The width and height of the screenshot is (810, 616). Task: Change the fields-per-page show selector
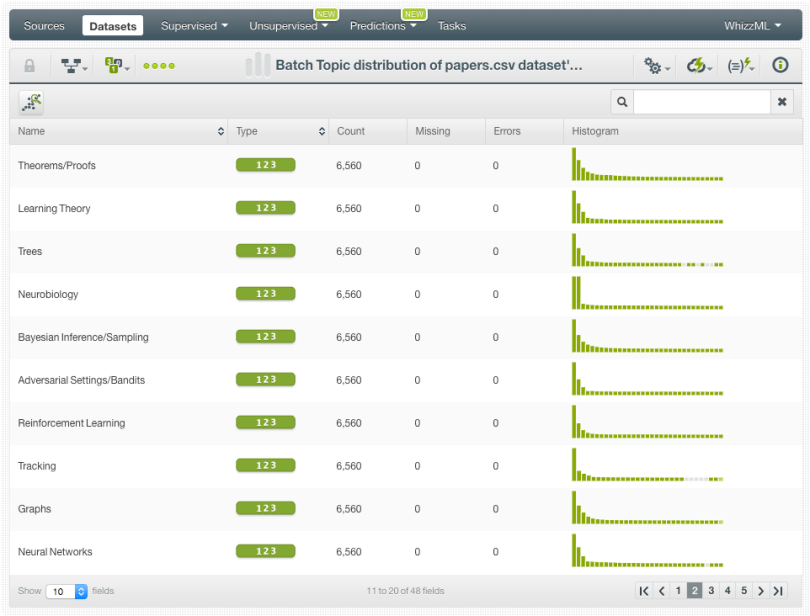tap(67, 591)
